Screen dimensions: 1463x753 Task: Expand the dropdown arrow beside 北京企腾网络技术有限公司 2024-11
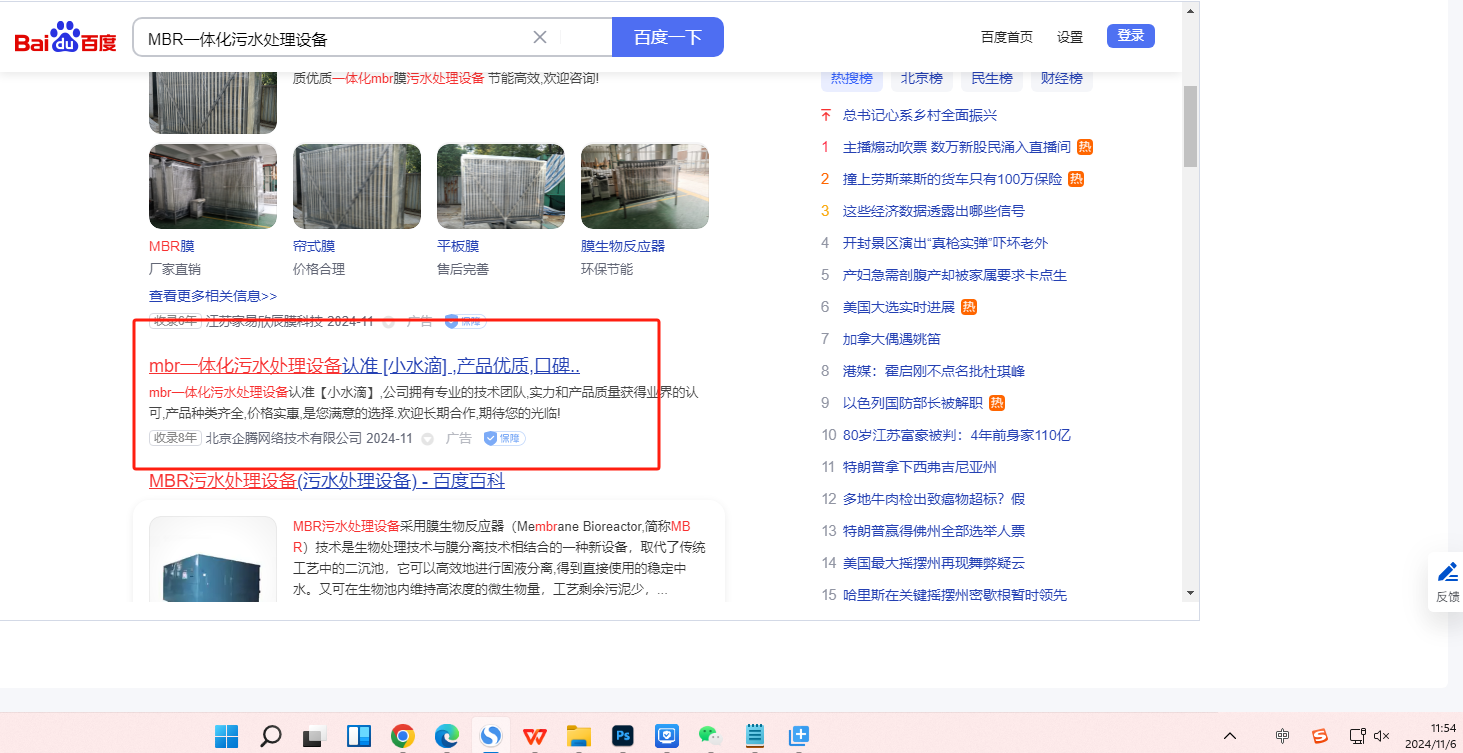428,439
